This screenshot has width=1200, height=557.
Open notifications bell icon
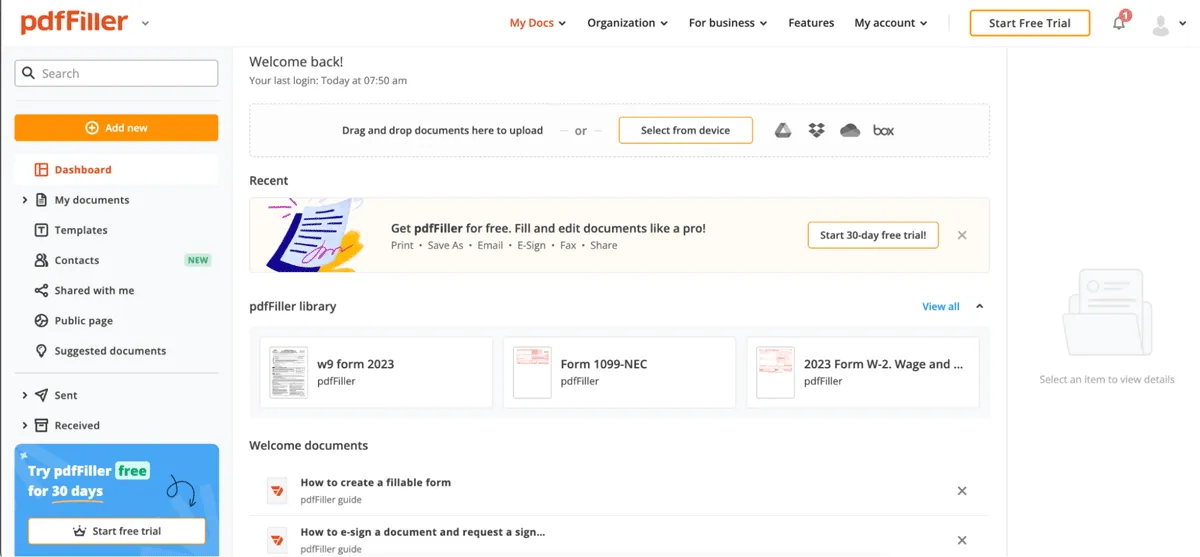tap(1119, 23)
